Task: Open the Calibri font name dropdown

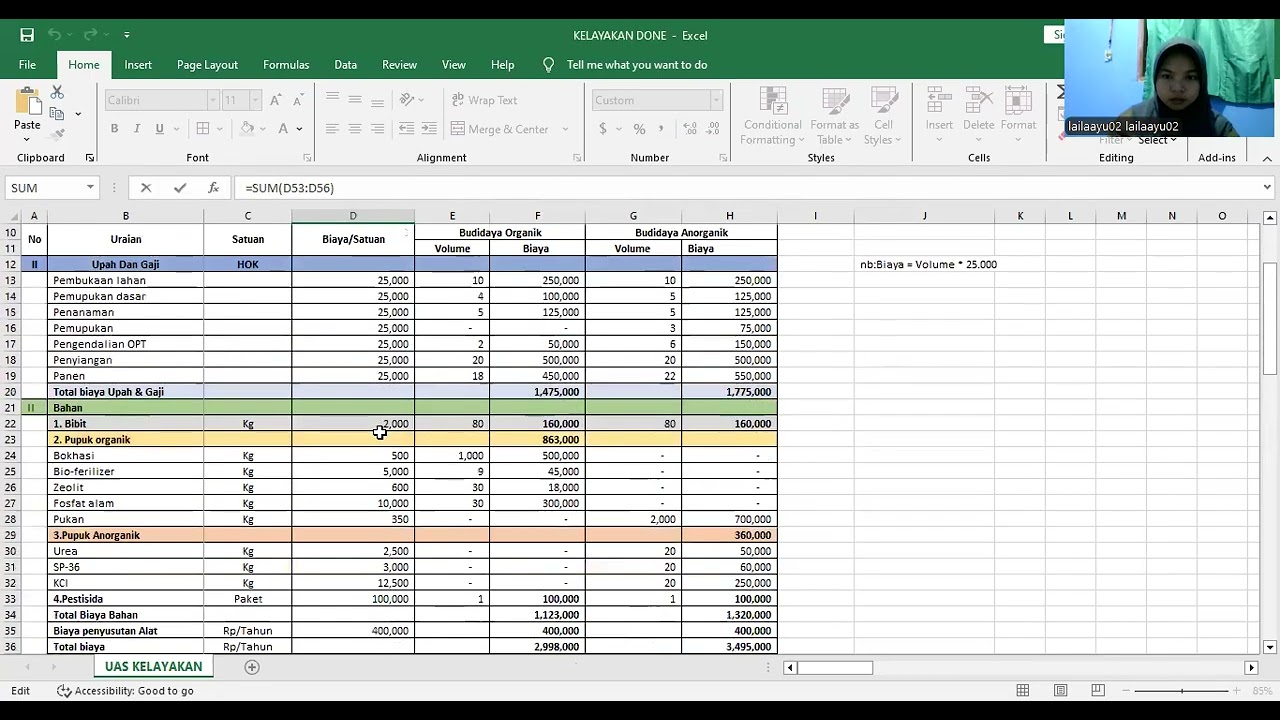Action: pyautogui.click(x=212, y=100)
